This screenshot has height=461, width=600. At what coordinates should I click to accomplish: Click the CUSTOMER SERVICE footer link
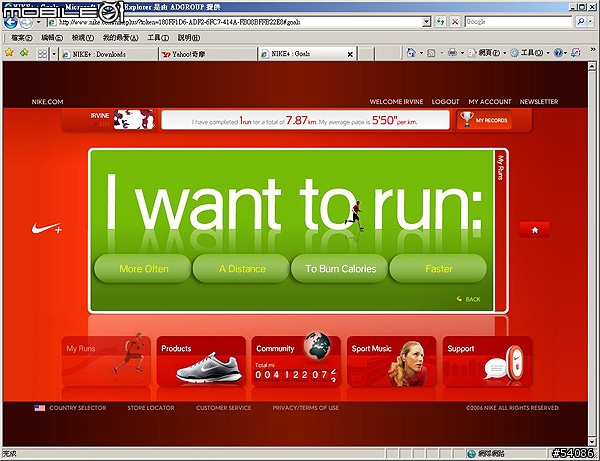click(x=223, y=408)
